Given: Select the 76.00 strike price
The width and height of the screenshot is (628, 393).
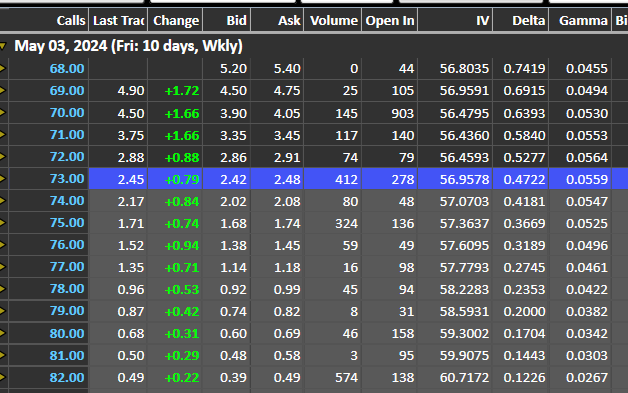Looking at the screenshot, I should click(67, 245).
